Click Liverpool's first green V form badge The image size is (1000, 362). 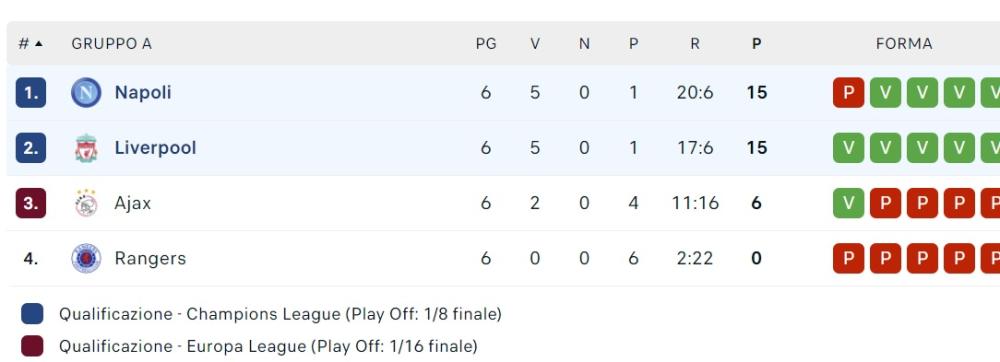pyautogui.click(x=848, y=148)
